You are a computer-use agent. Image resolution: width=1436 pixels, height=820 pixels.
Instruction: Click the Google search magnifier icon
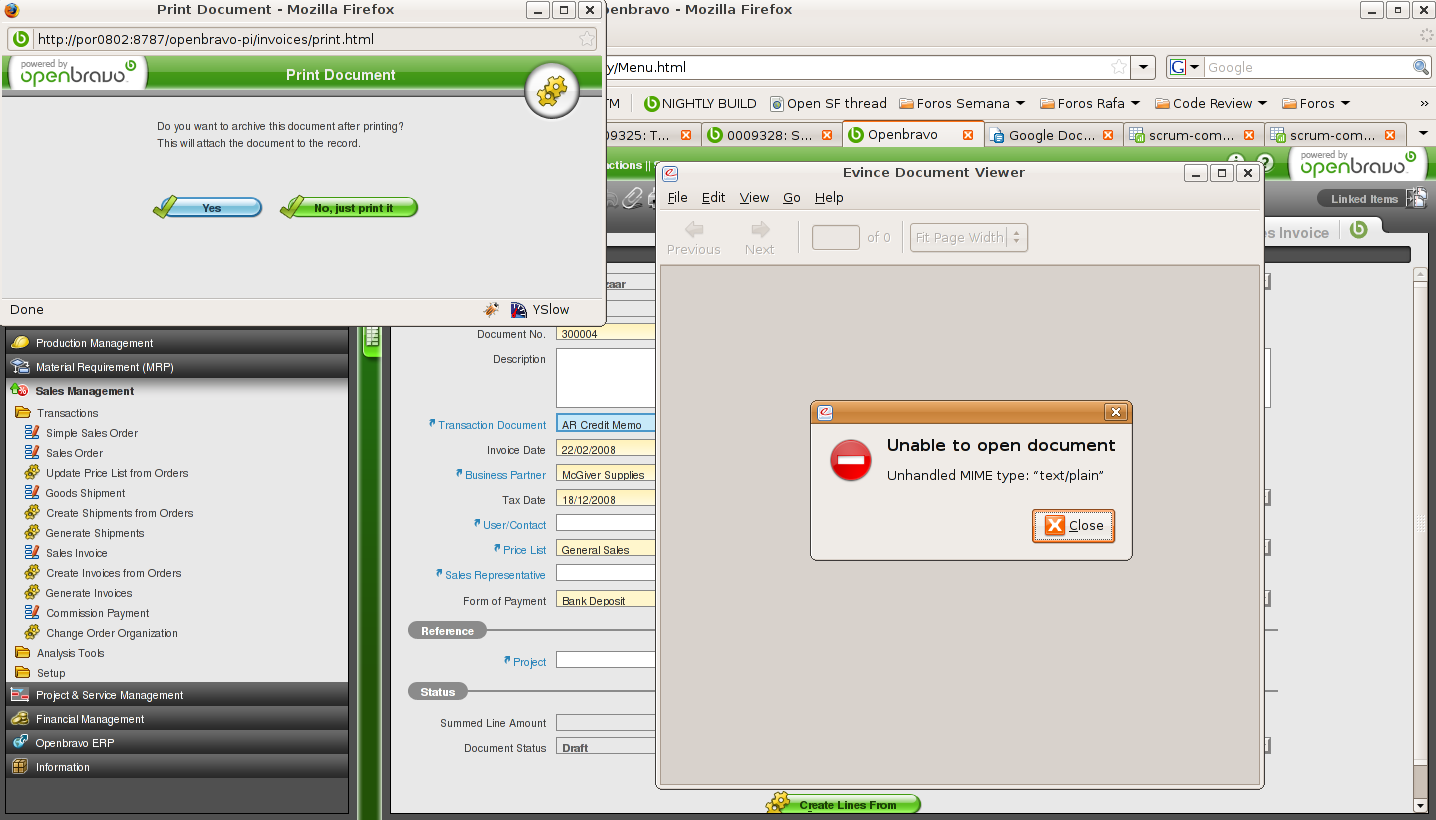click(x=1421, y=67)
